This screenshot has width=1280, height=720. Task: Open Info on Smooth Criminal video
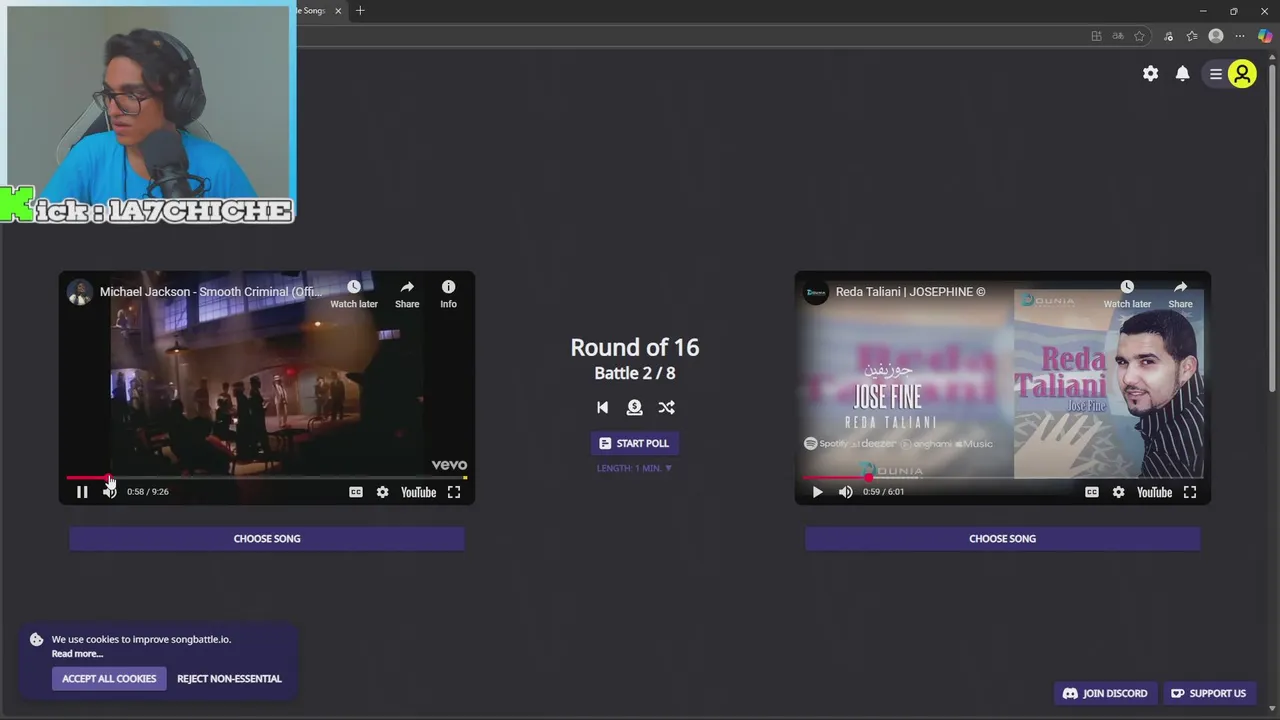448,294
